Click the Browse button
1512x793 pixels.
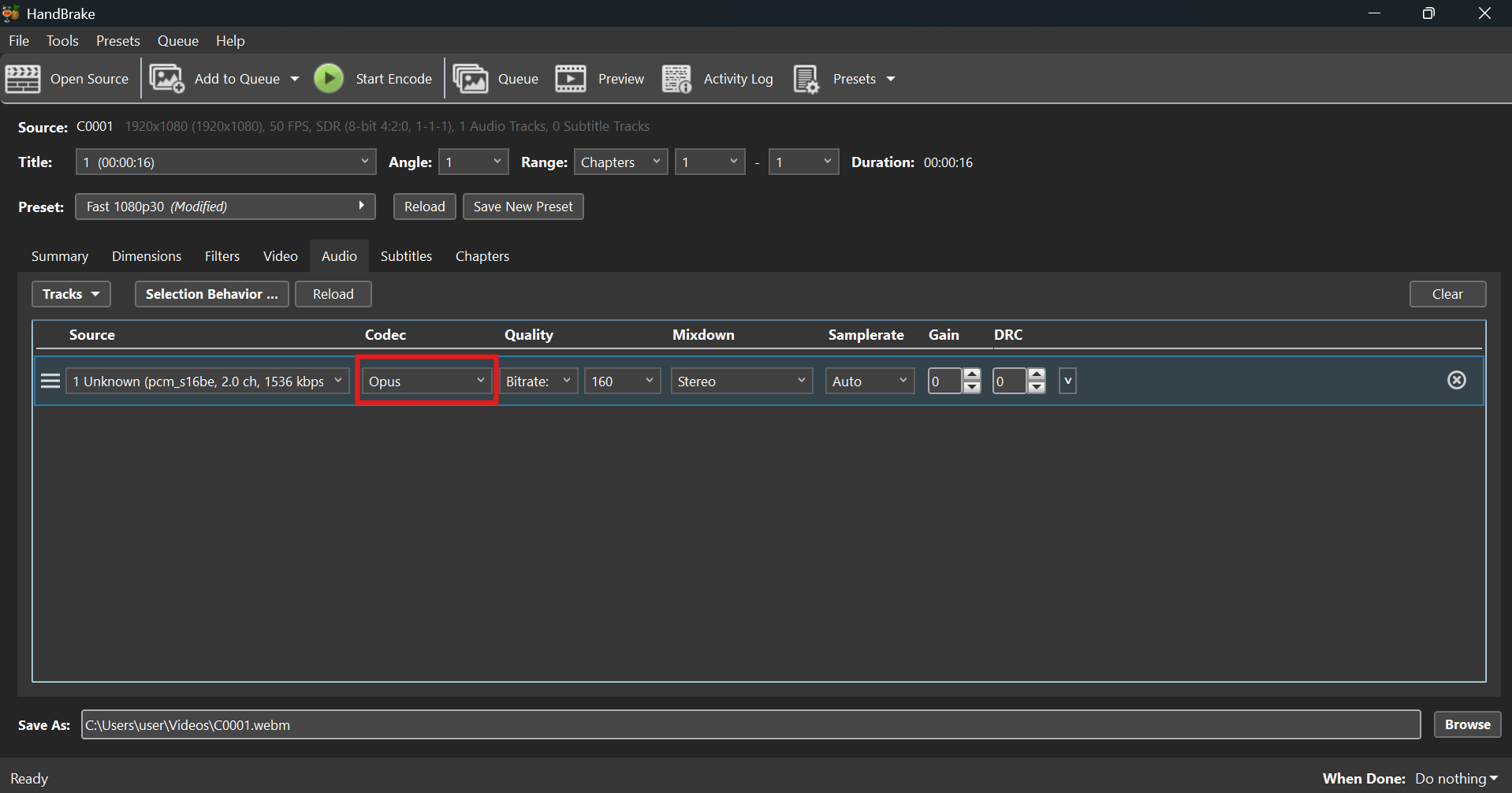(1468, 724)
